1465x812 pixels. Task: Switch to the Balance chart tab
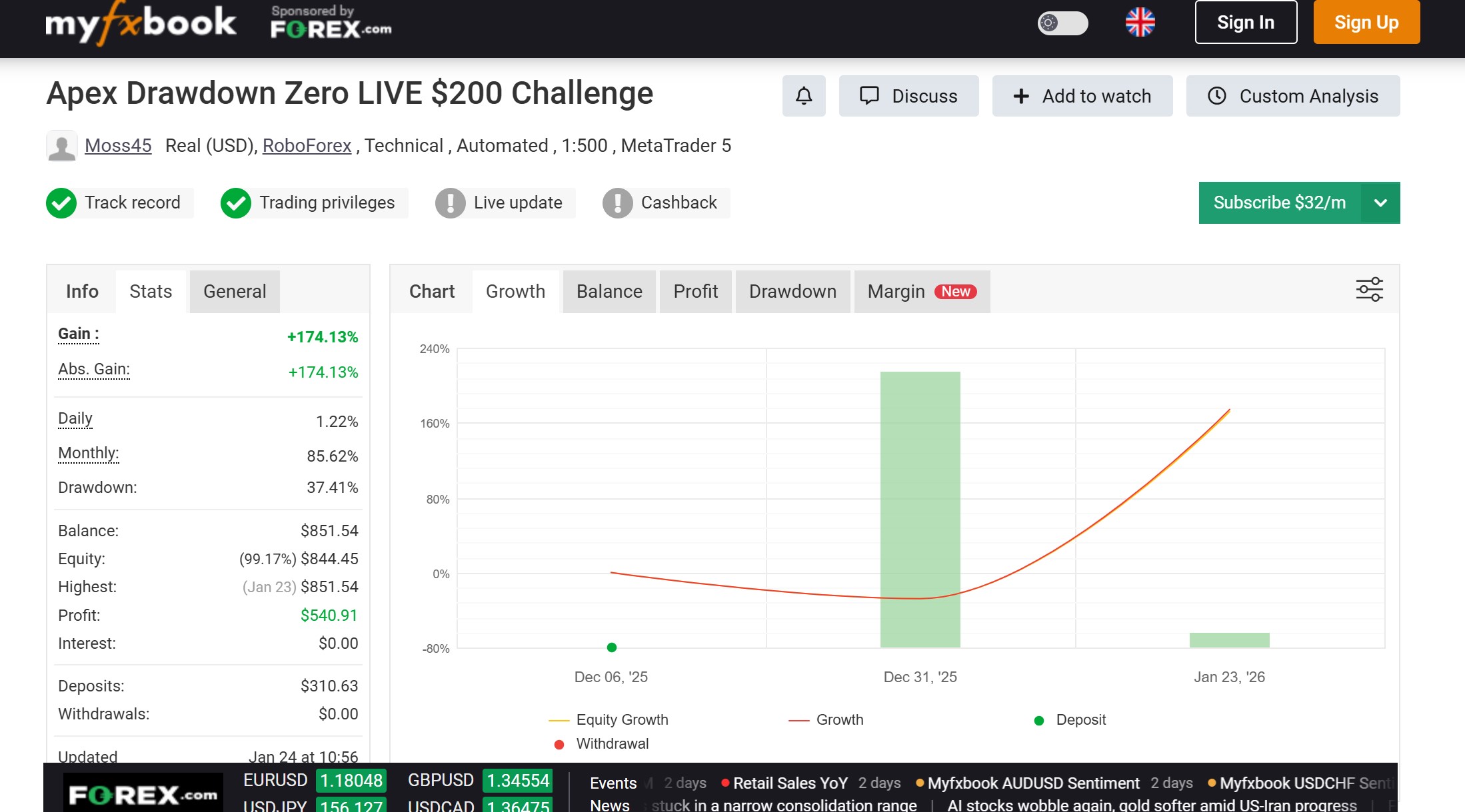coord(609,291)
